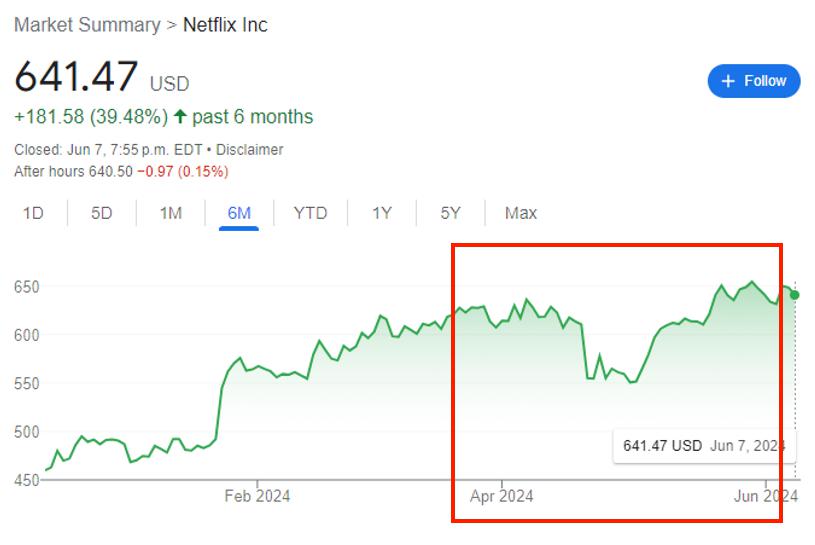Select the 6M range tab
The width and height of the screenshot is (815, 545).
(x=239, y=213)
